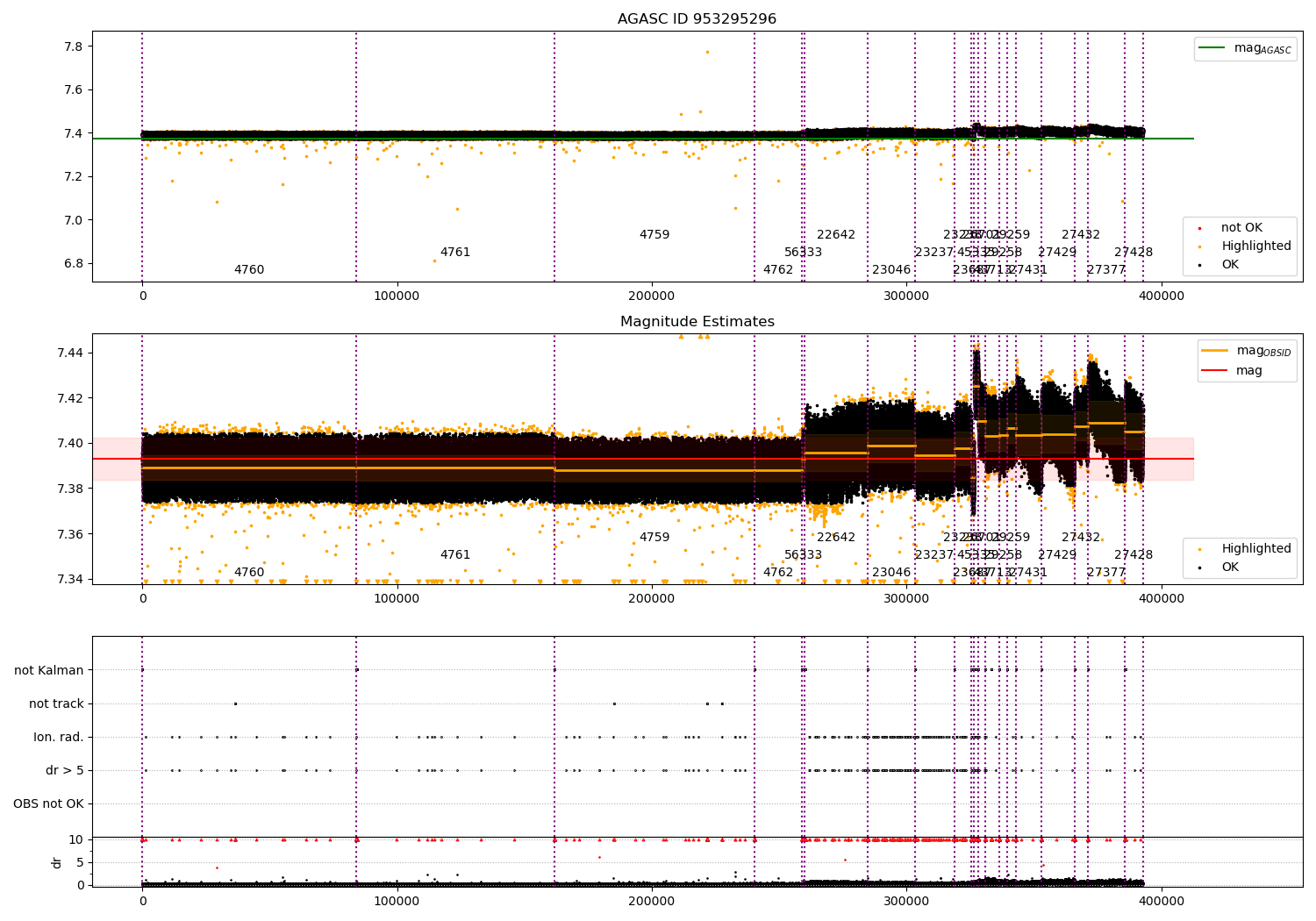
Task: Click the 7.0 tick on the top y-axis
Action: coord(73,220)
